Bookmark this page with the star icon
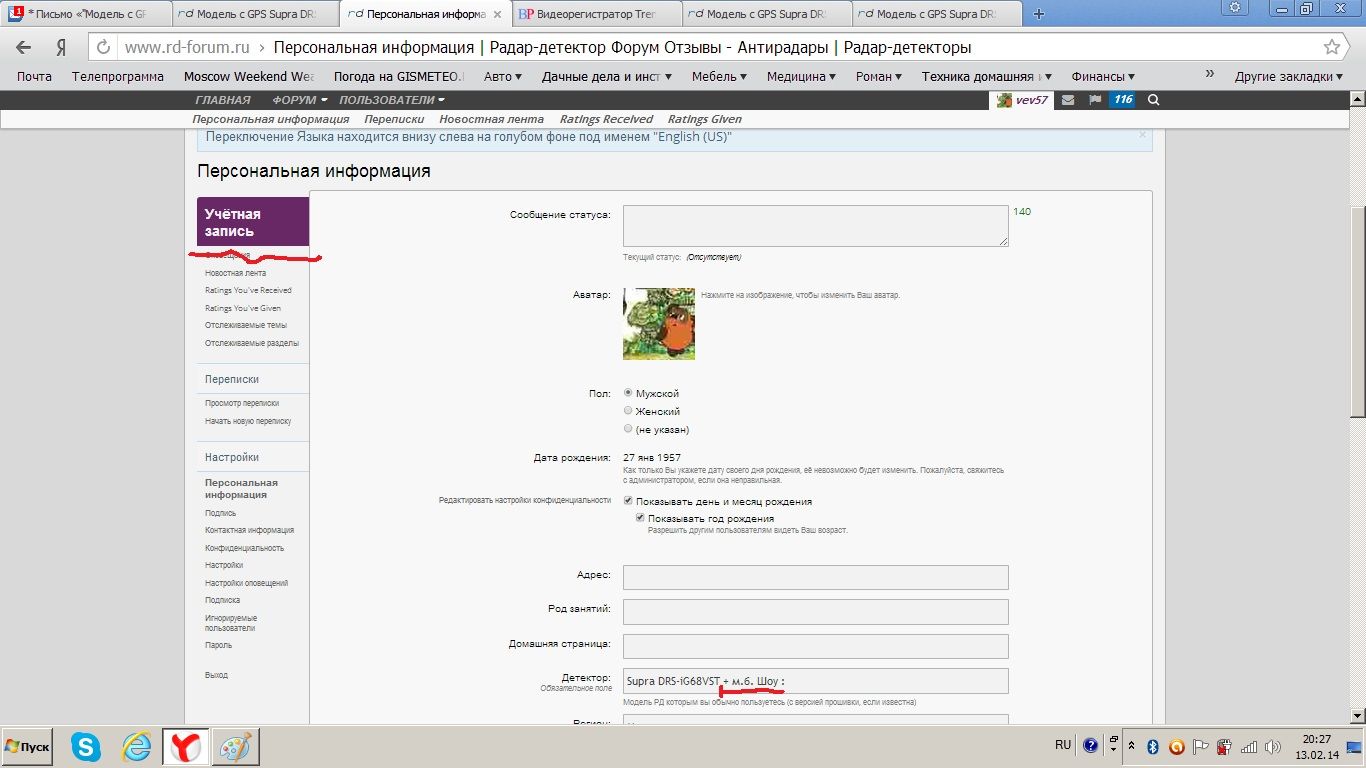Viewport: 1366px width, 768px height. (1332, 47)
